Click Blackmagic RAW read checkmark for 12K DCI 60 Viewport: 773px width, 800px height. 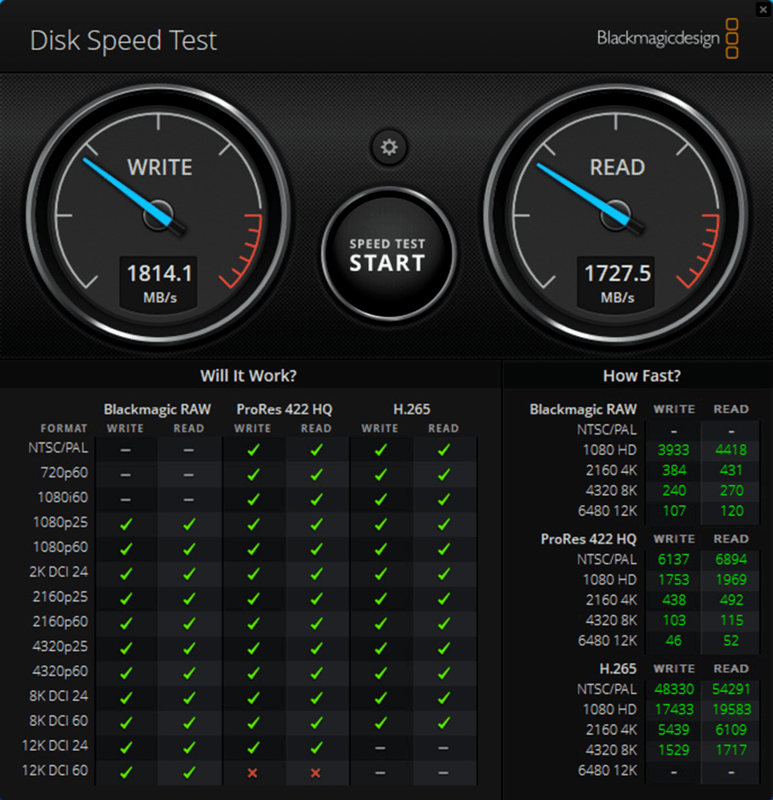189,772
